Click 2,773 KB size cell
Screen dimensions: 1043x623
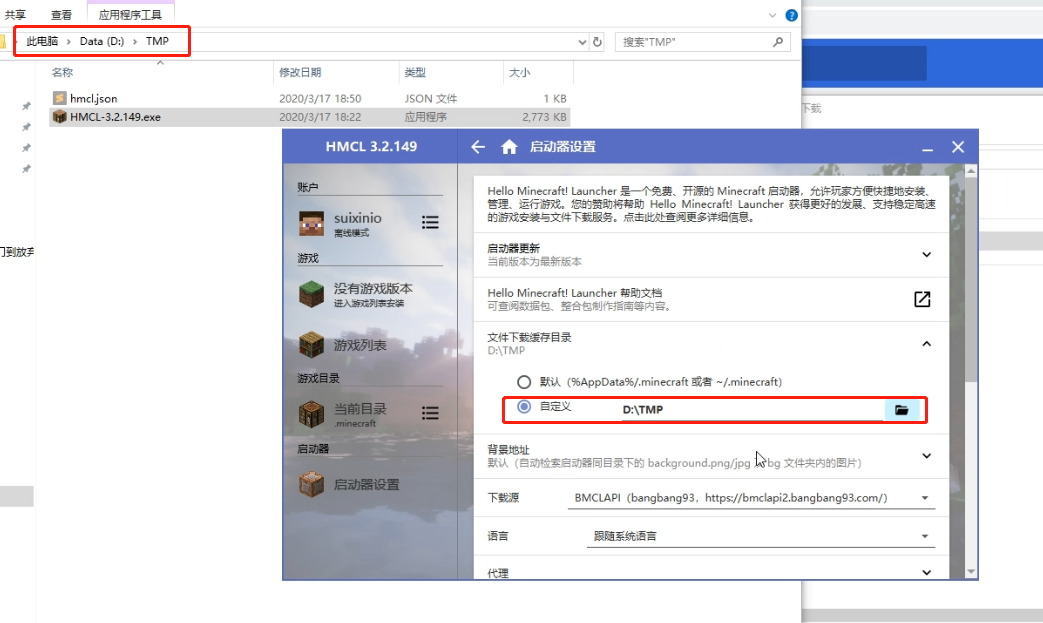(x=544, y=117)
